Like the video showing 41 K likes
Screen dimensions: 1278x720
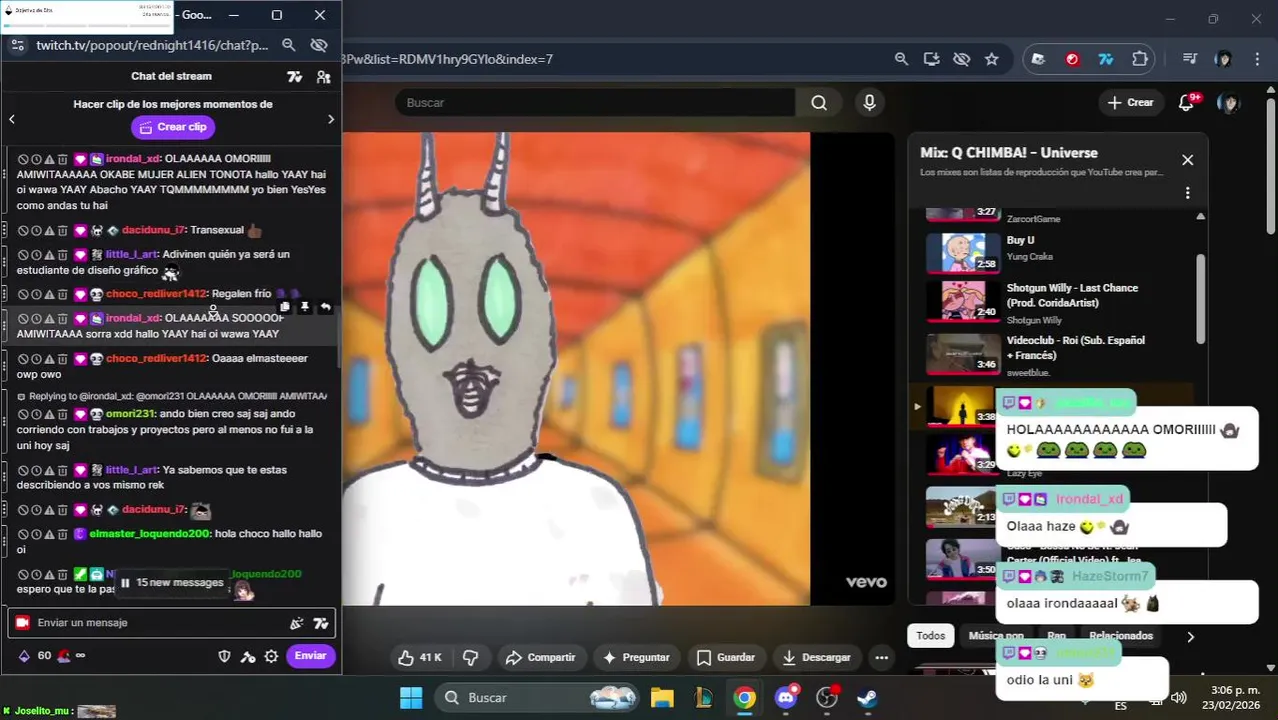420,658
